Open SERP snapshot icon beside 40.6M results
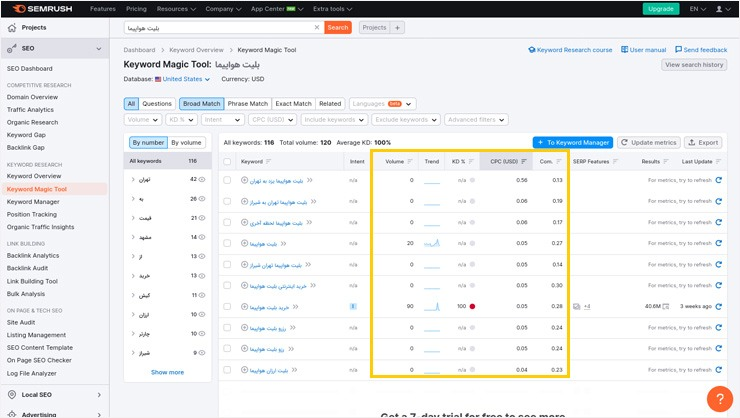 (665, 307)
